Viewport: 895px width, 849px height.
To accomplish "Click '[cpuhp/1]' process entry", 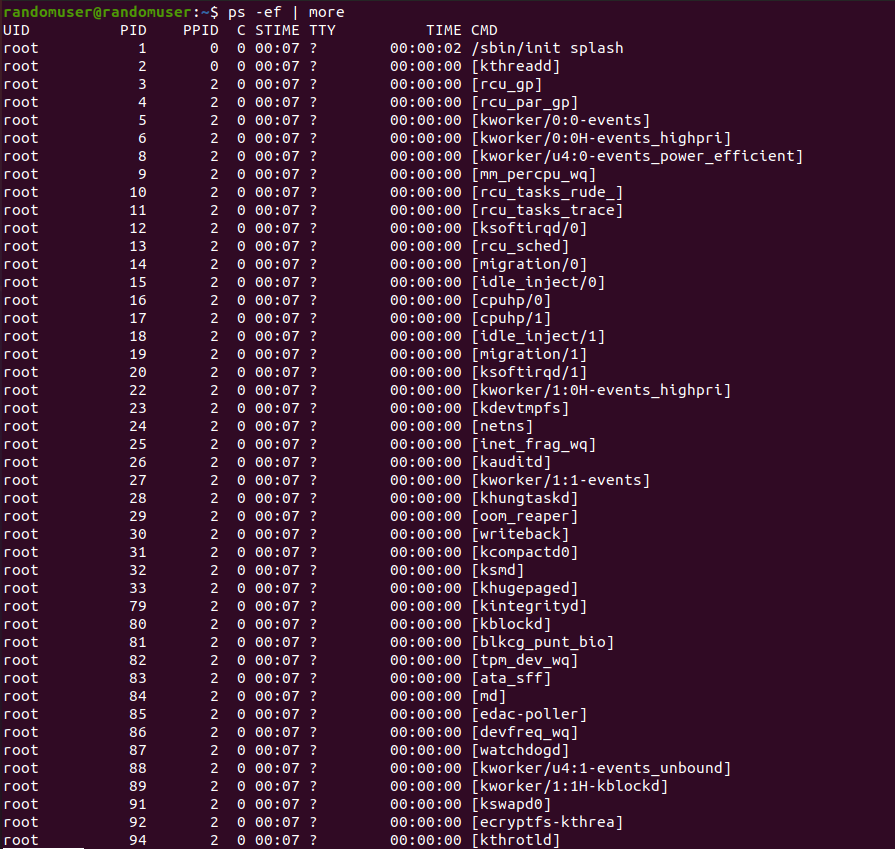I will 511,318.
